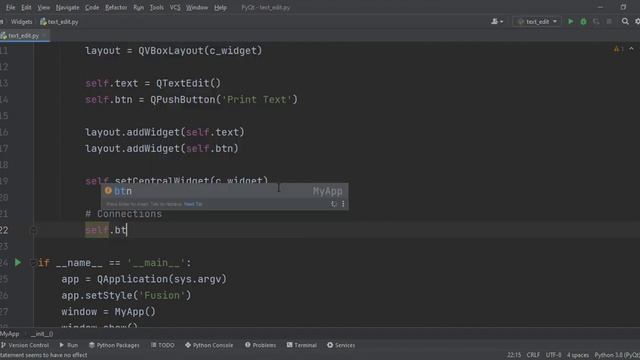
Task: Click the stop icon in the toolbar
Action: (x=609, y=22)
